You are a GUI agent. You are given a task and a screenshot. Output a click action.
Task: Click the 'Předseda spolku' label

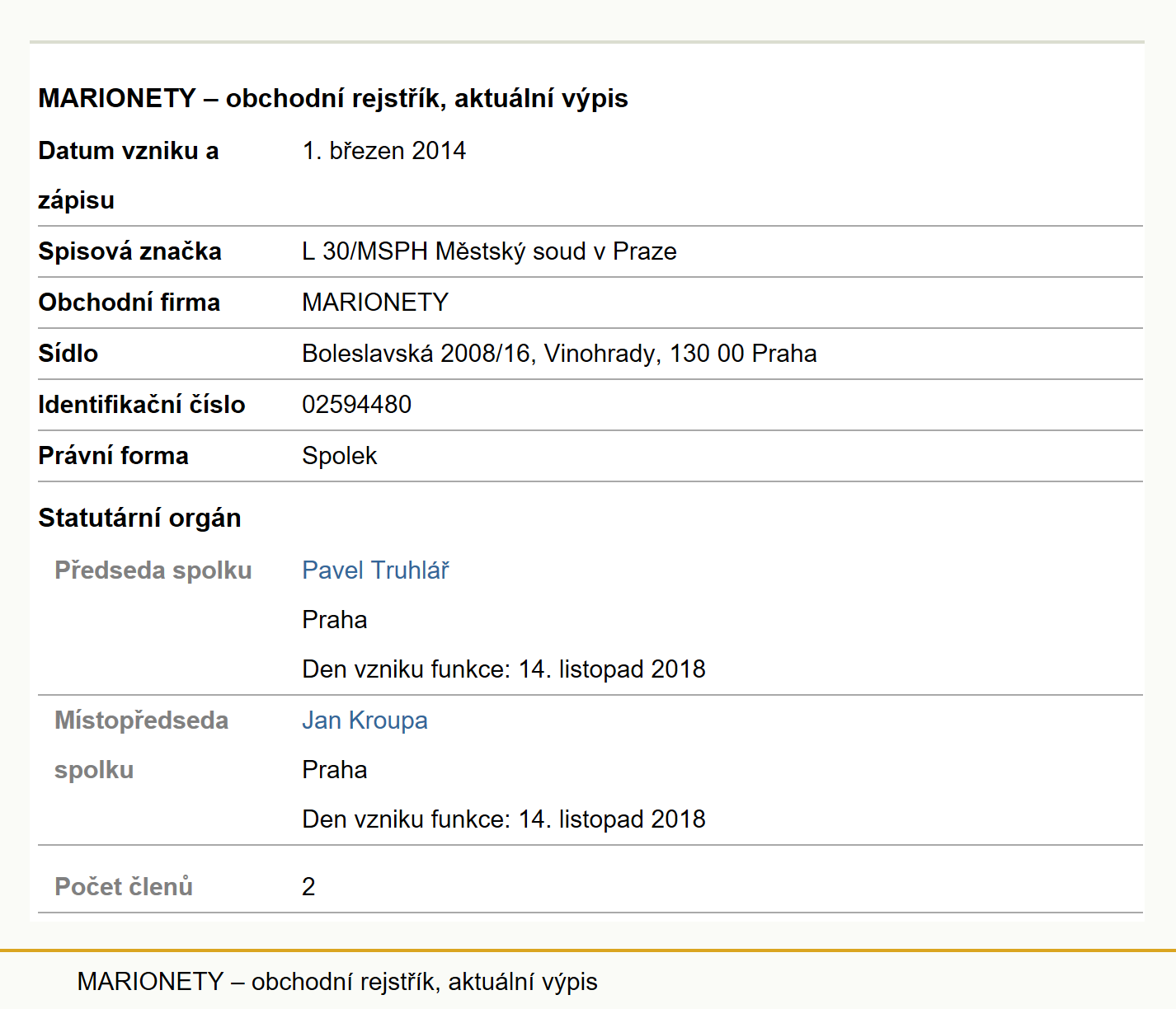[153, 570]
